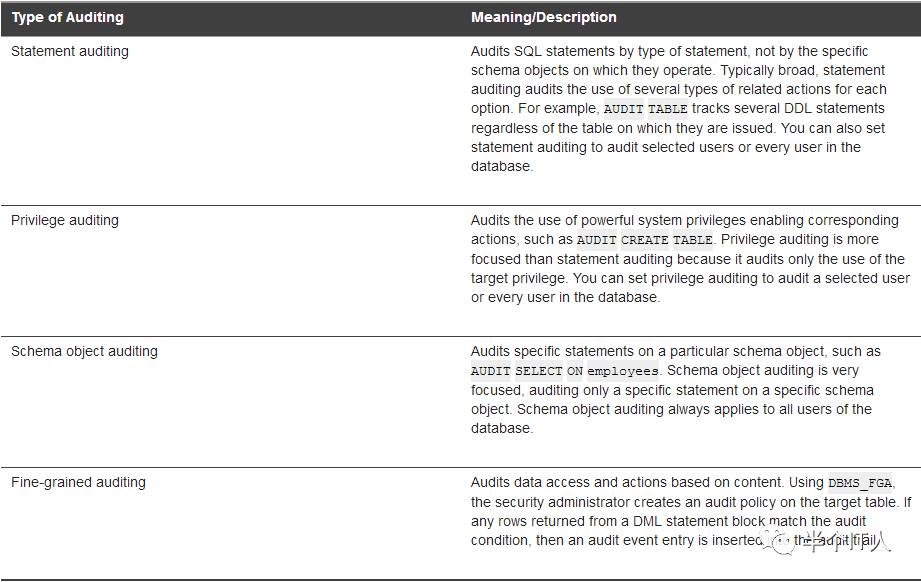Click the AUDIT TABLE code snippet
921x582 pixels.
tap(646, 109)
